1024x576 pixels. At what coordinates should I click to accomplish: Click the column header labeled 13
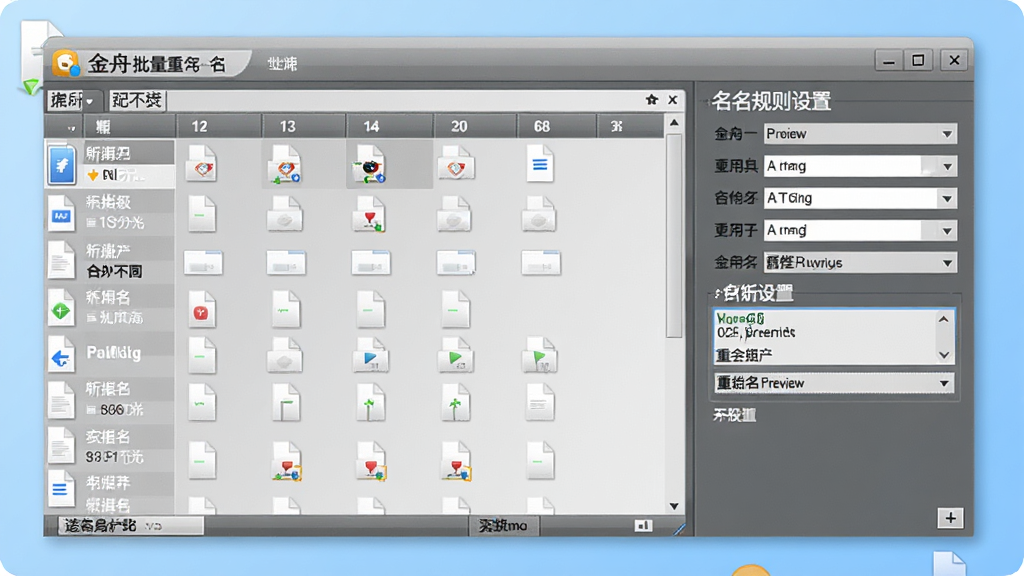pyautogui.click(x=304, y=127)
